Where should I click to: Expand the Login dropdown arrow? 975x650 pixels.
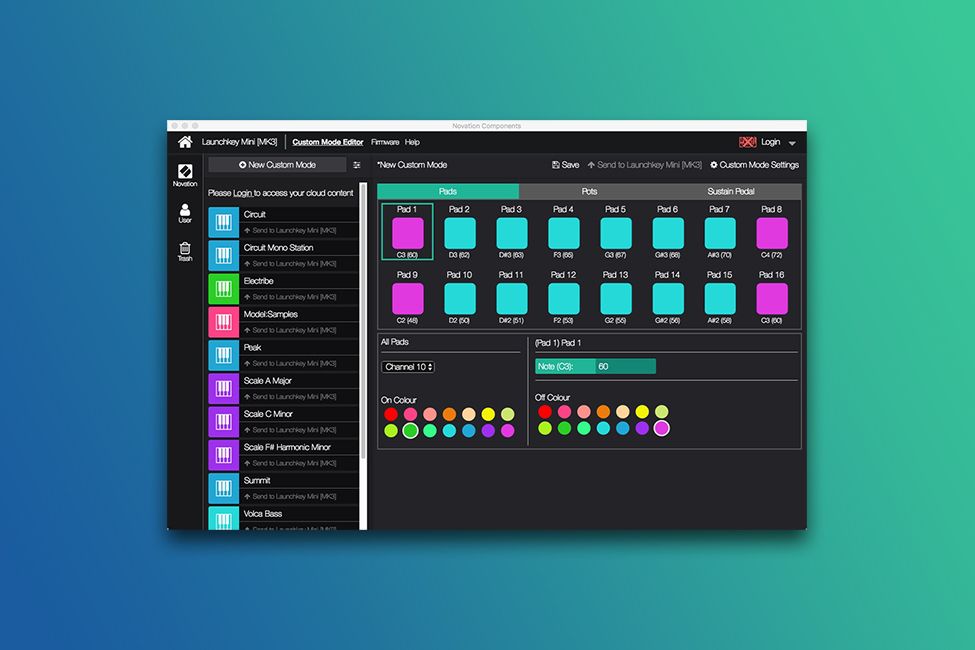792,143
